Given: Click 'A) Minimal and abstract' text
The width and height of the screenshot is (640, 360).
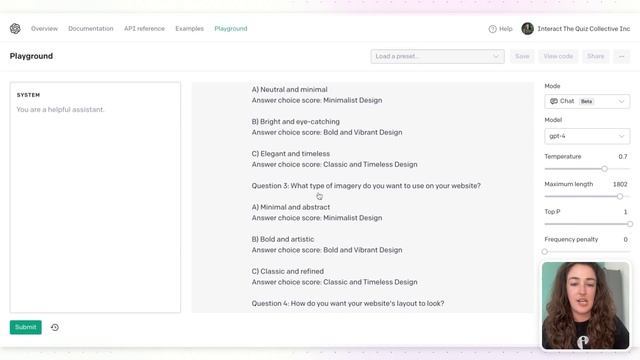Looking at the screenshot, I should (x=291, y=207).
